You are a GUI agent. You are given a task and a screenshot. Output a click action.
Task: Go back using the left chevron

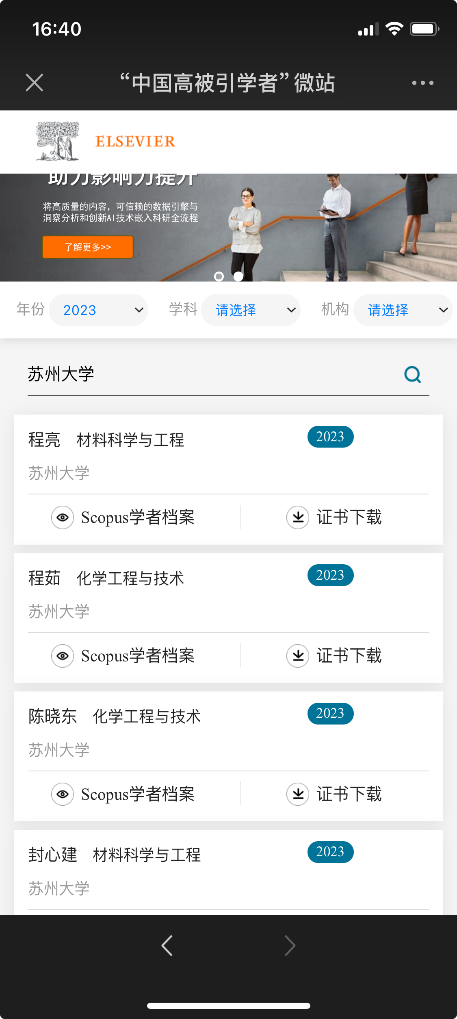click(x=167, y=946)
